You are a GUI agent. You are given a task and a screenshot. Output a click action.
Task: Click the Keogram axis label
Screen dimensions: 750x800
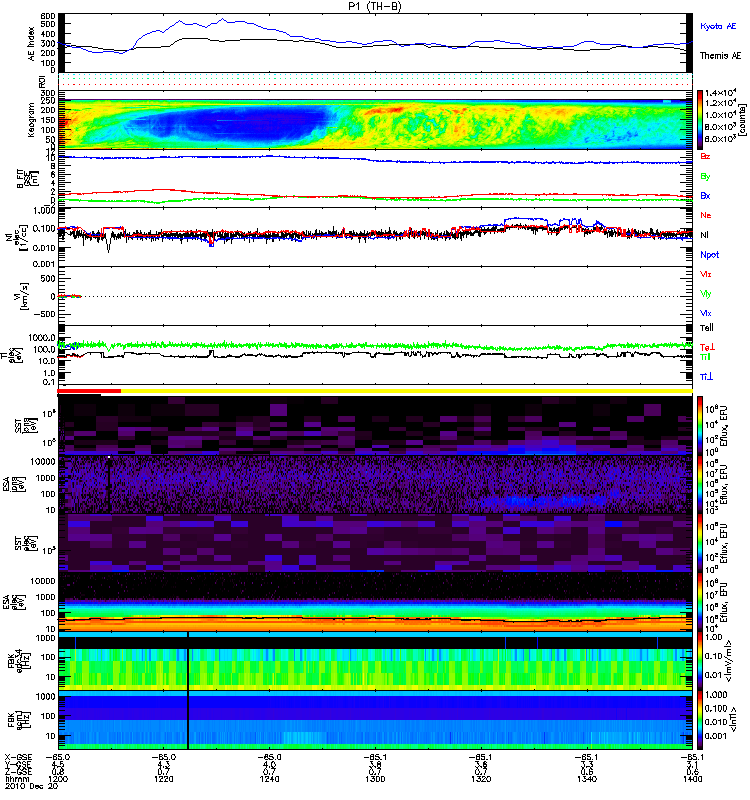tap(31, 120)
